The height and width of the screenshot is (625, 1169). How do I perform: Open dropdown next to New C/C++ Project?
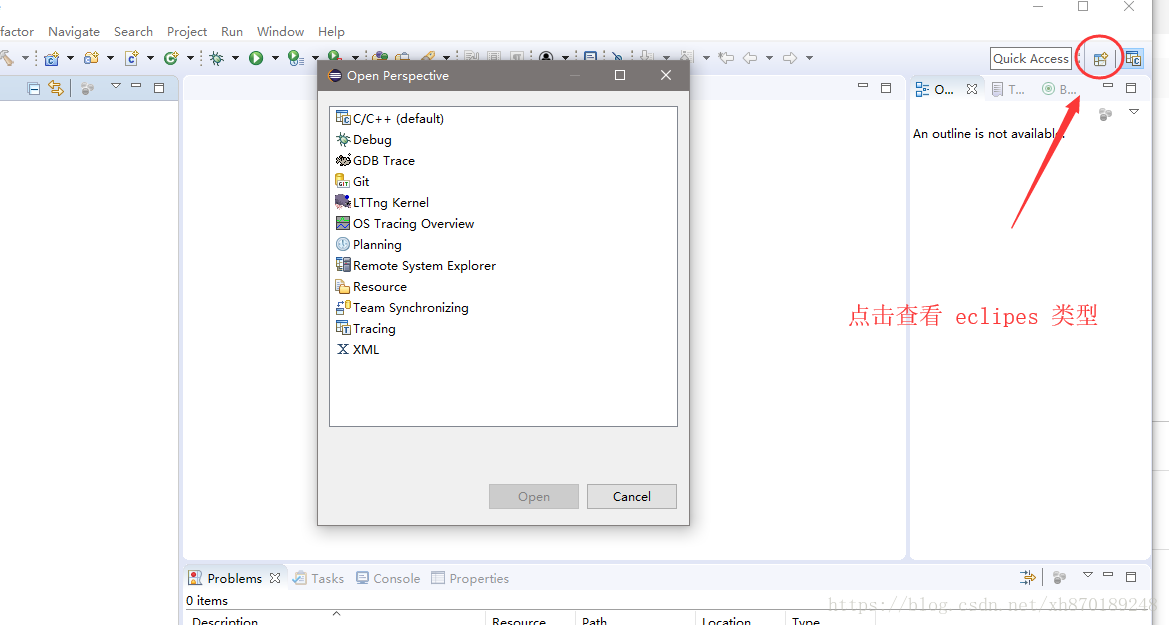pyautogui.click(x=71, y=58)
